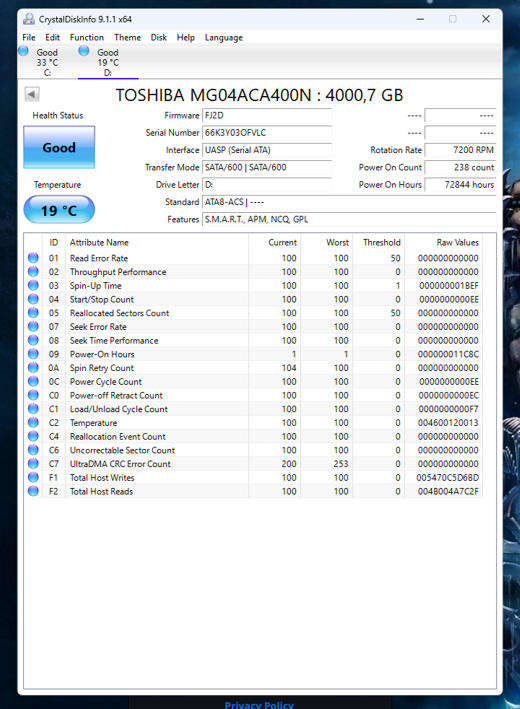Open the Function menu
520x709 pixels.
87,38
